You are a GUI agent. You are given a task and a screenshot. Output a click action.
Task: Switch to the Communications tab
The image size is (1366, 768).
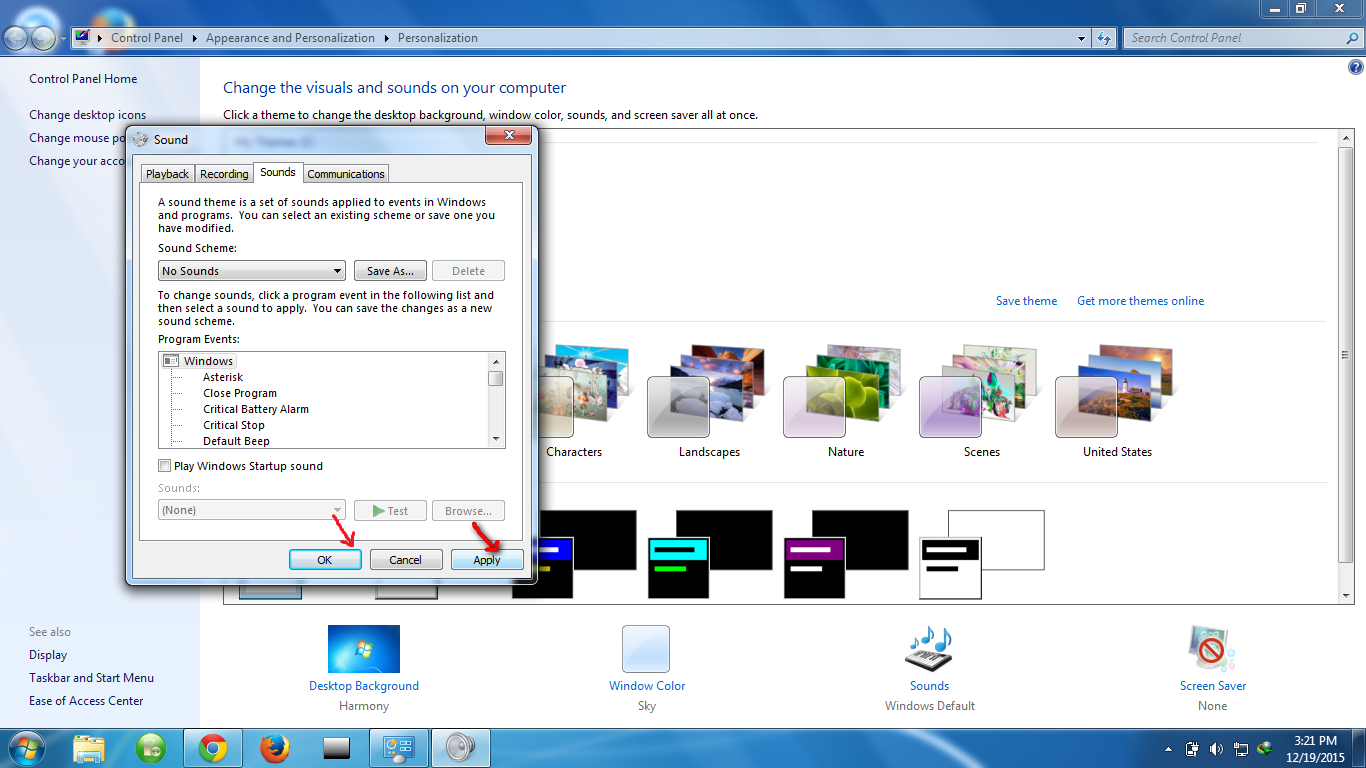346,174
